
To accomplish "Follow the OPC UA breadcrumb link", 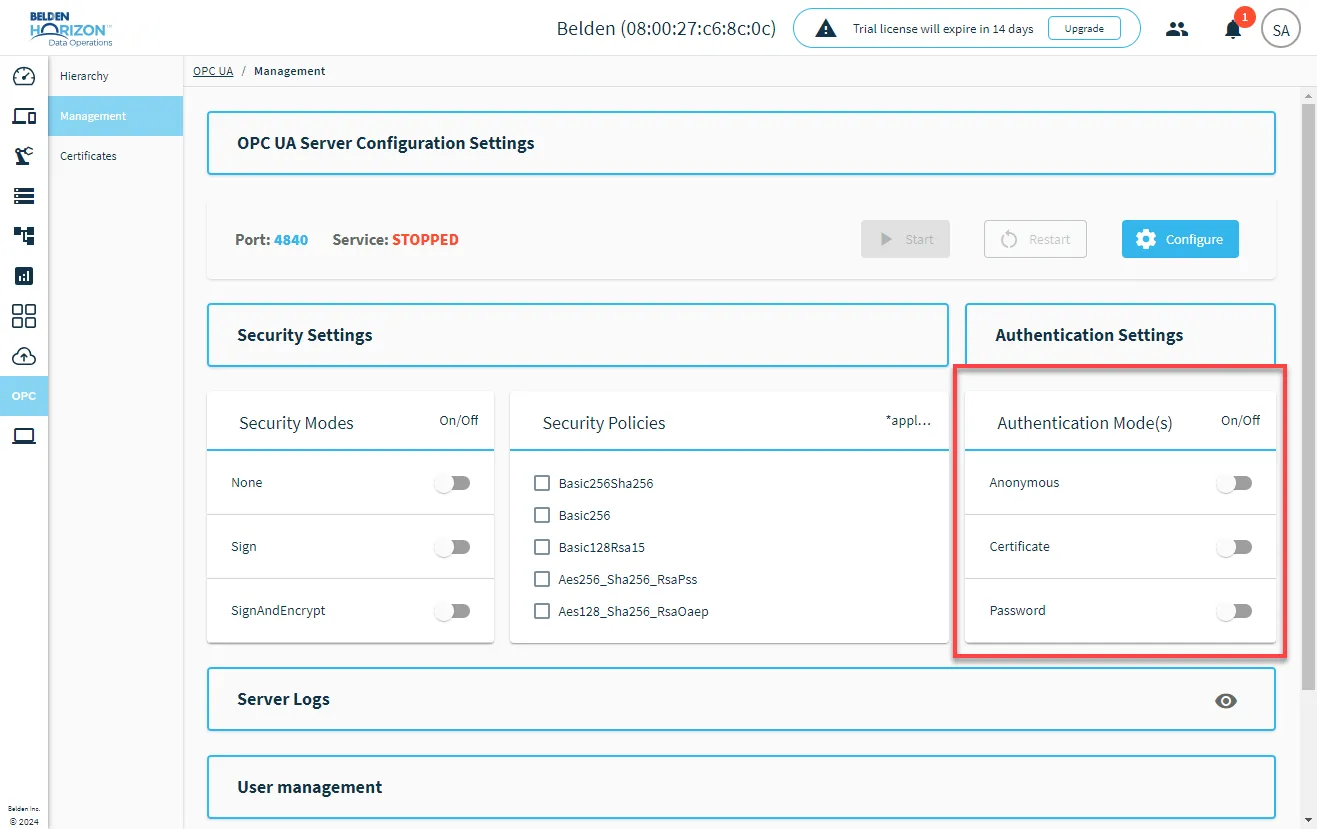I will (x=213, y=71).
